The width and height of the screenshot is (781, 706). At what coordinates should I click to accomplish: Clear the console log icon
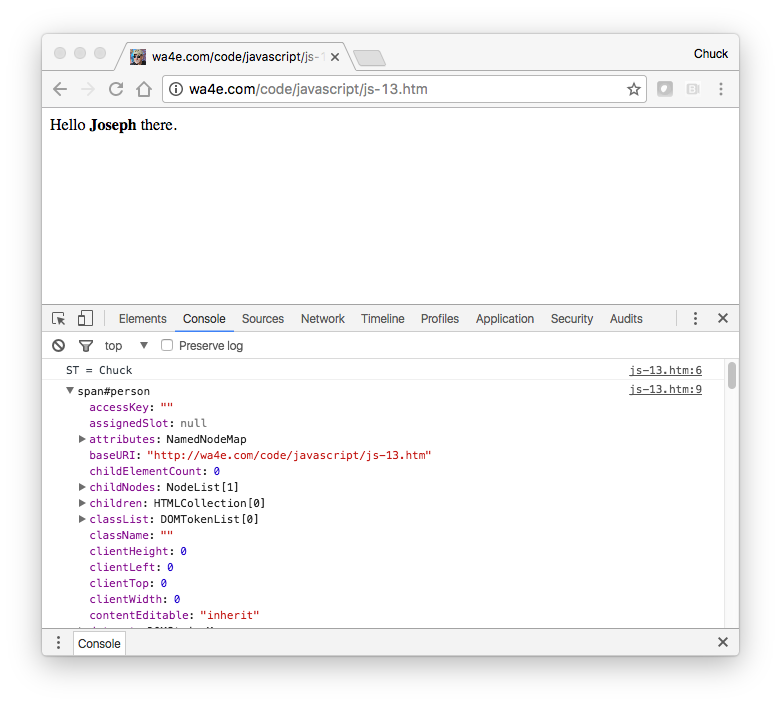click(58, 345)
